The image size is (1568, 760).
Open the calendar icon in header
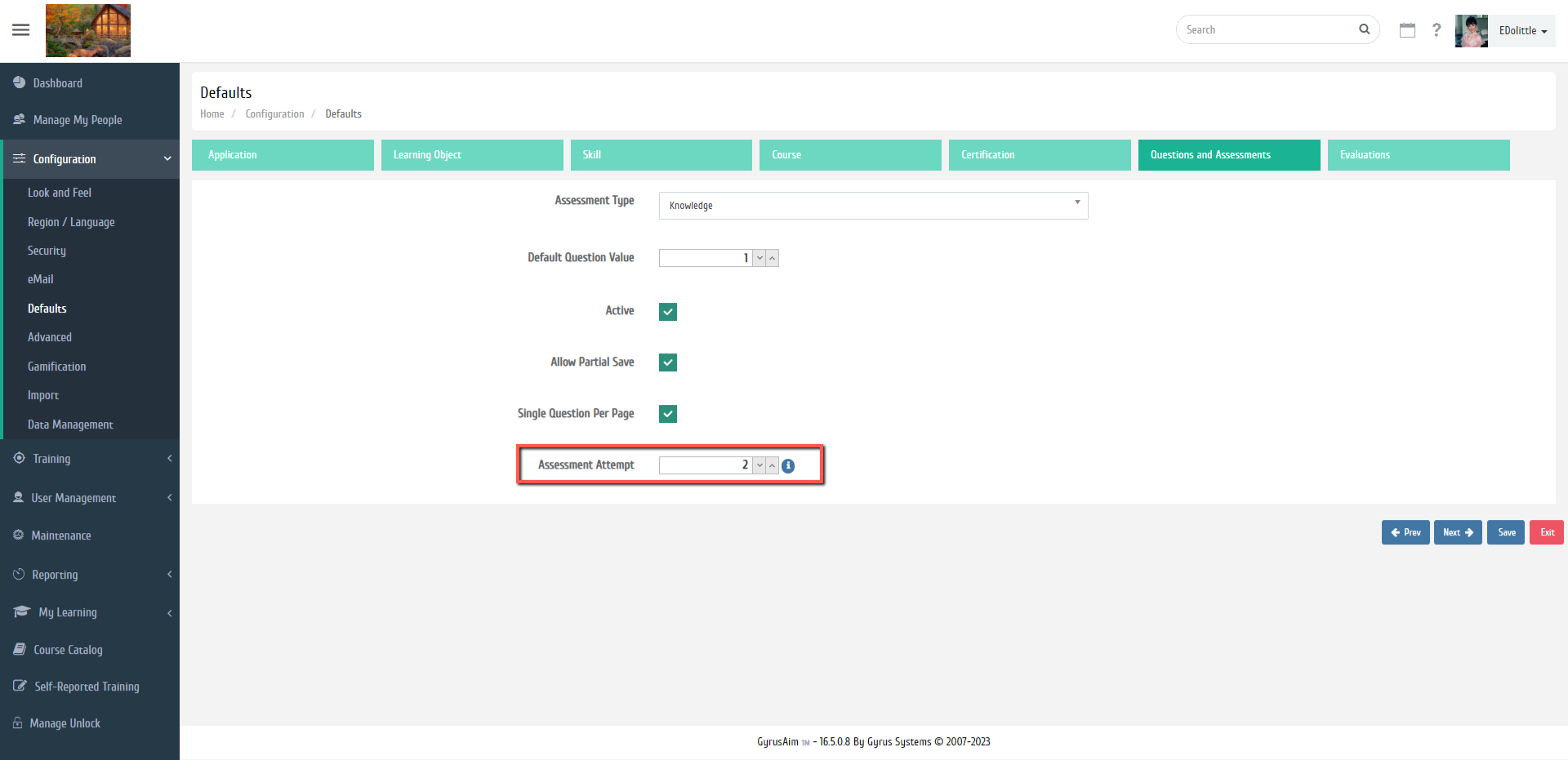point(1407,30)
